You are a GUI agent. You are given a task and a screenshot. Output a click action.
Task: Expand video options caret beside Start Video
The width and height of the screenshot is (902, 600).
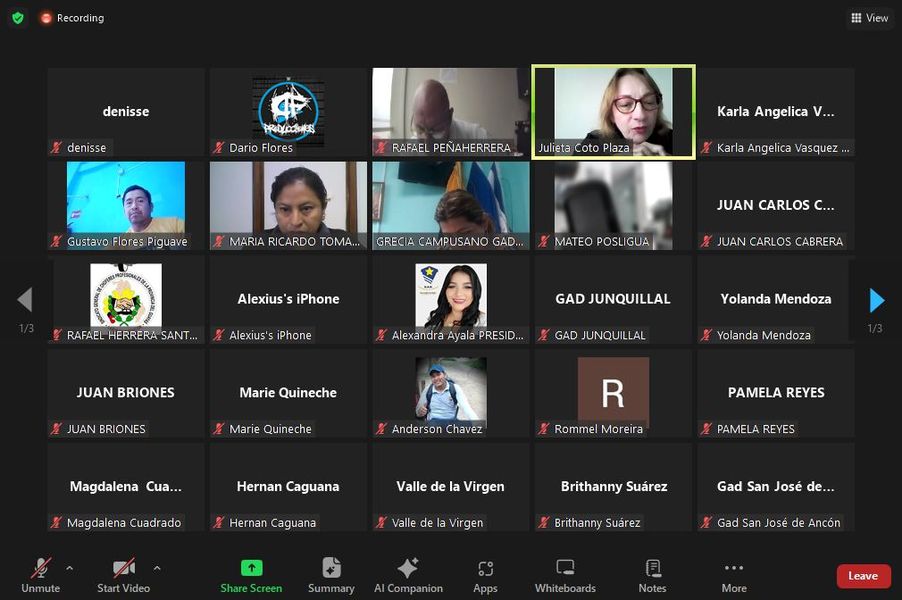click(157, 568)
